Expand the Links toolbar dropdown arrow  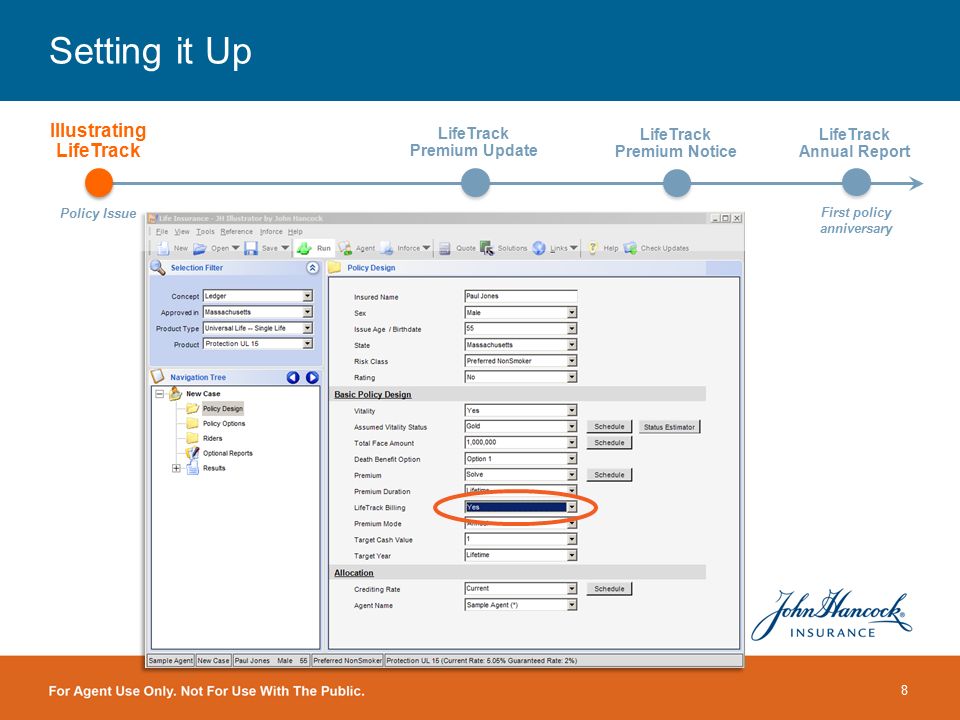[574, 248]
